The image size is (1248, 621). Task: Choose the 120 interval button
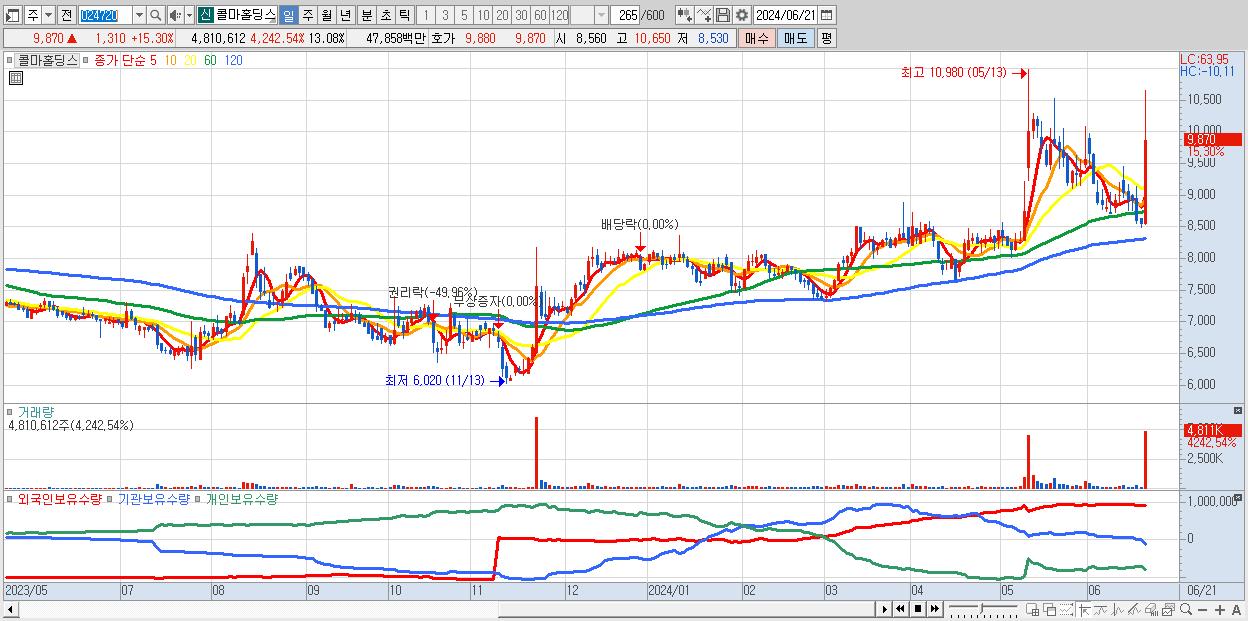click(559, 15)
